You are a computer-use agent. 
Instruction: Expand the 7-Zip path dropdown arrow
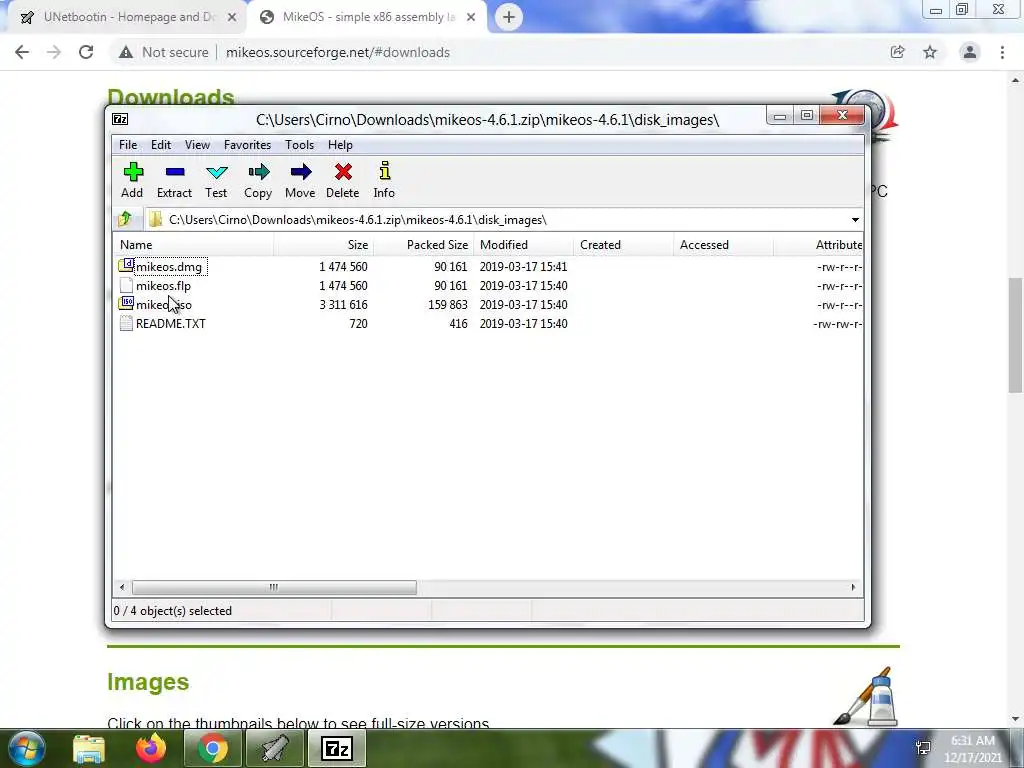pyautogui.click(x=855, y=219)
